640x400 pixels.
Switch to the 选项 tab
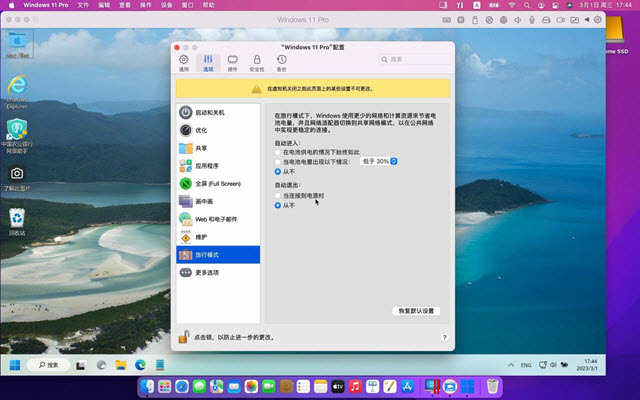(208, 63)
